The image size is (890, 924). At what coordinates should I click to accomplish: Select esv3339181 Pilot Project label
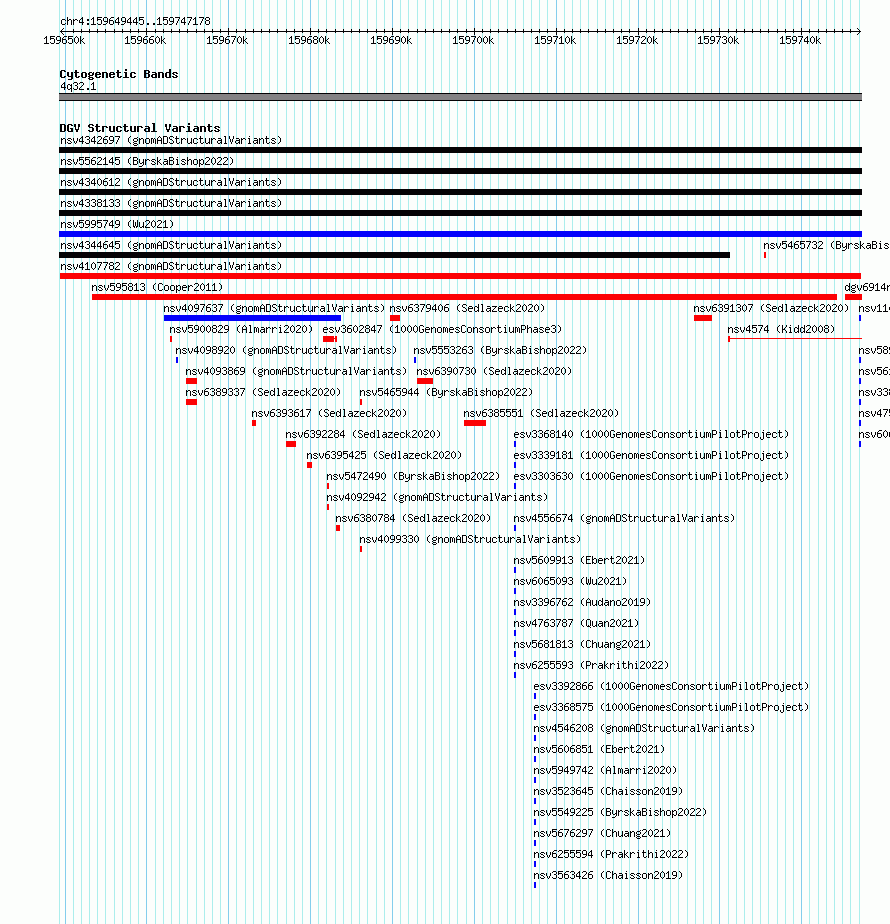point(651,456)
